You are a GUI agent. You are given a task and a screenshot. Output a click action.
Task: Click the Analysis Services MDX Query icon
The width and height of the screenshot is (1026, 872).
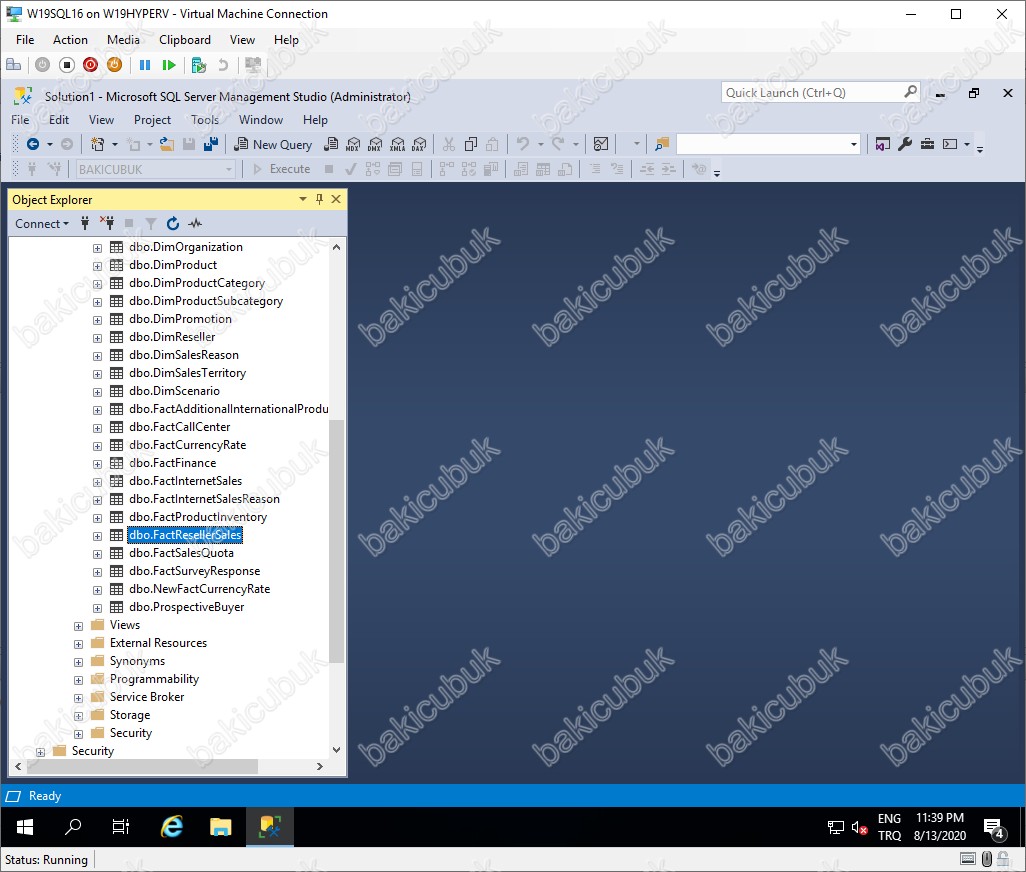(x=353, y=145)
